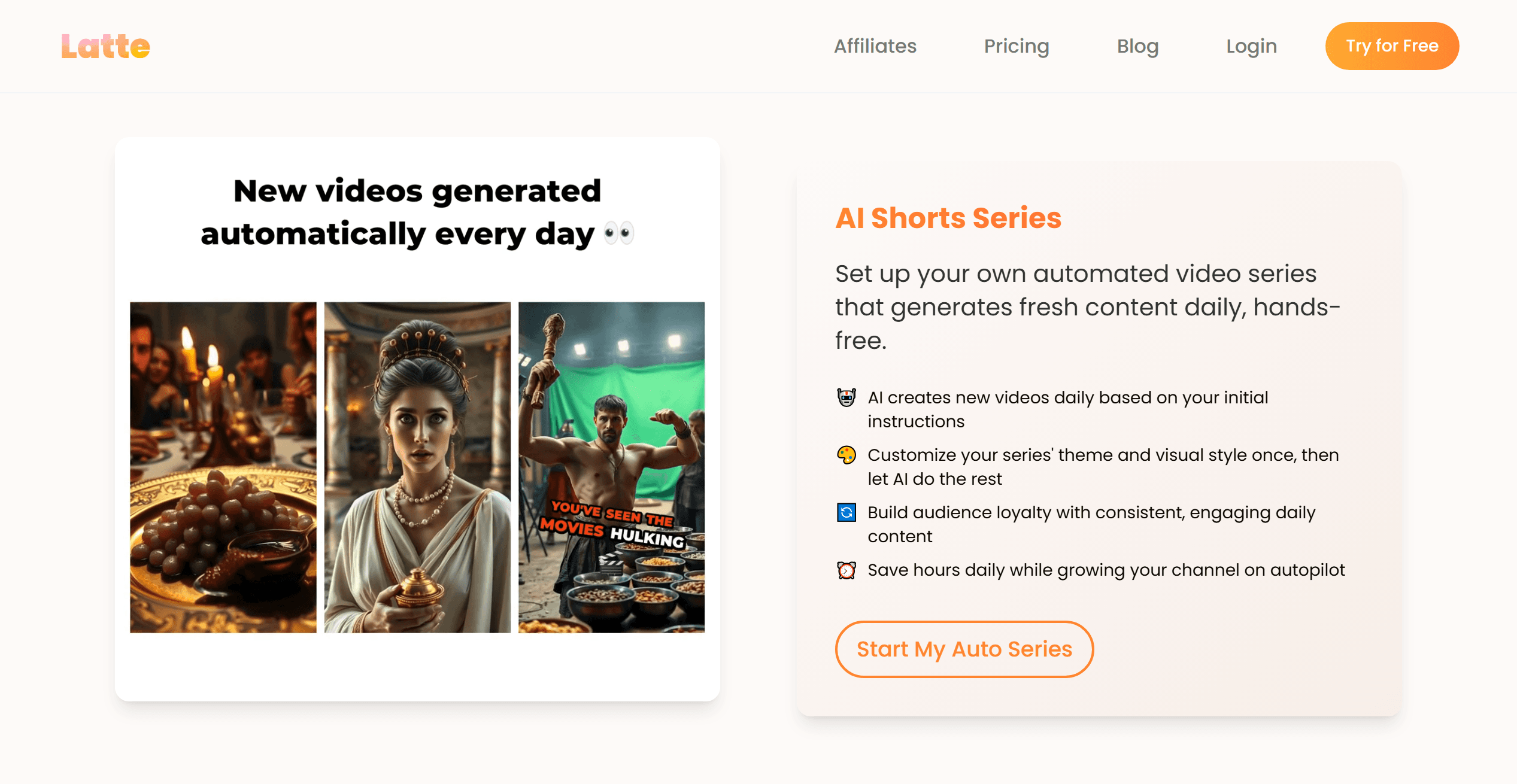Open the woman in white toga thumbnail
Image resolution: width=1517 pixels, height=784 pixels.
pos(417,467)
